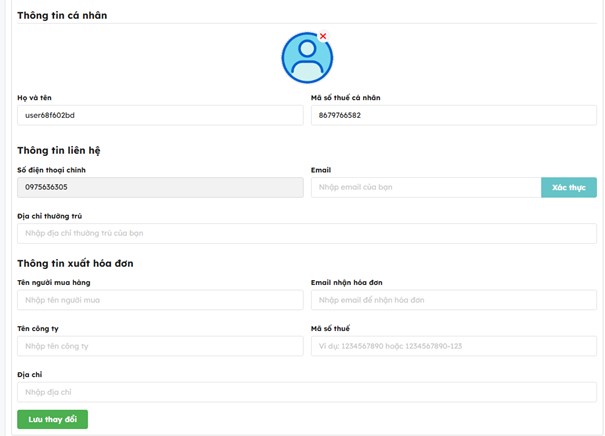
Task: Click the Tên công ty input field
Action: click(x=160, y=346)
